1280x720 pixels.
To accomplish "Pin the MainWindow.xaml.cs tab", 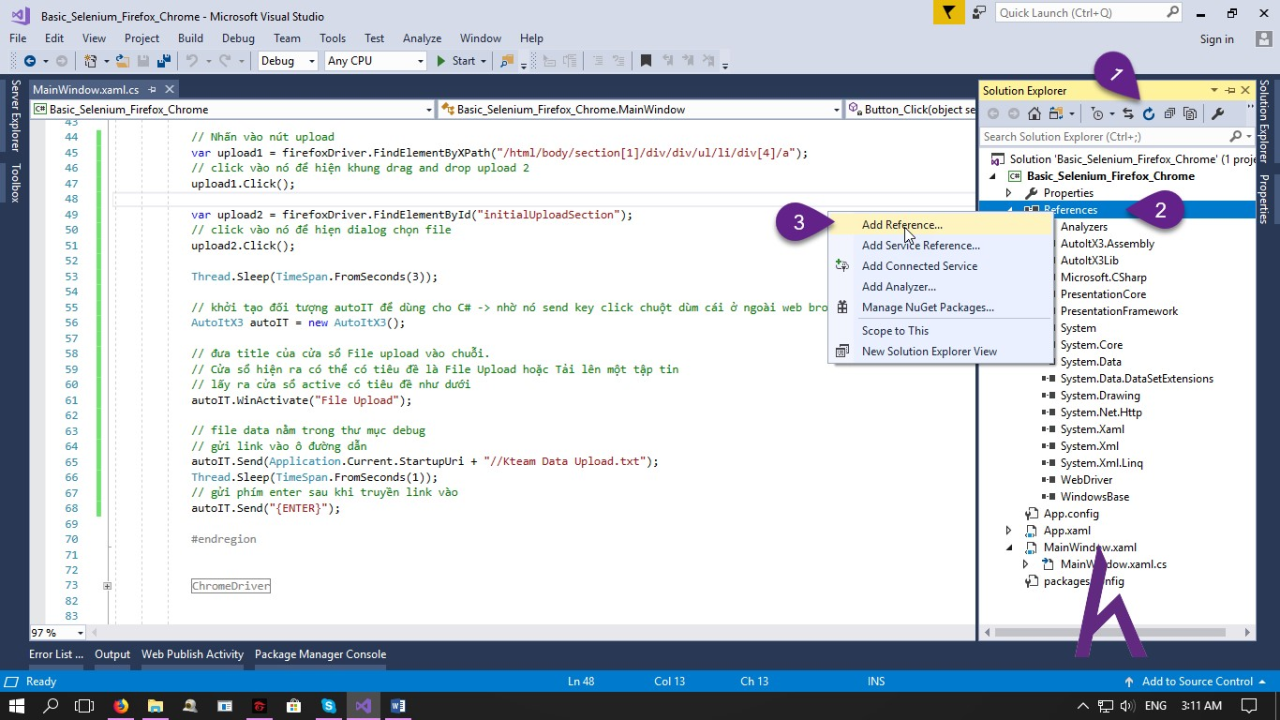I will click(152, 90).
